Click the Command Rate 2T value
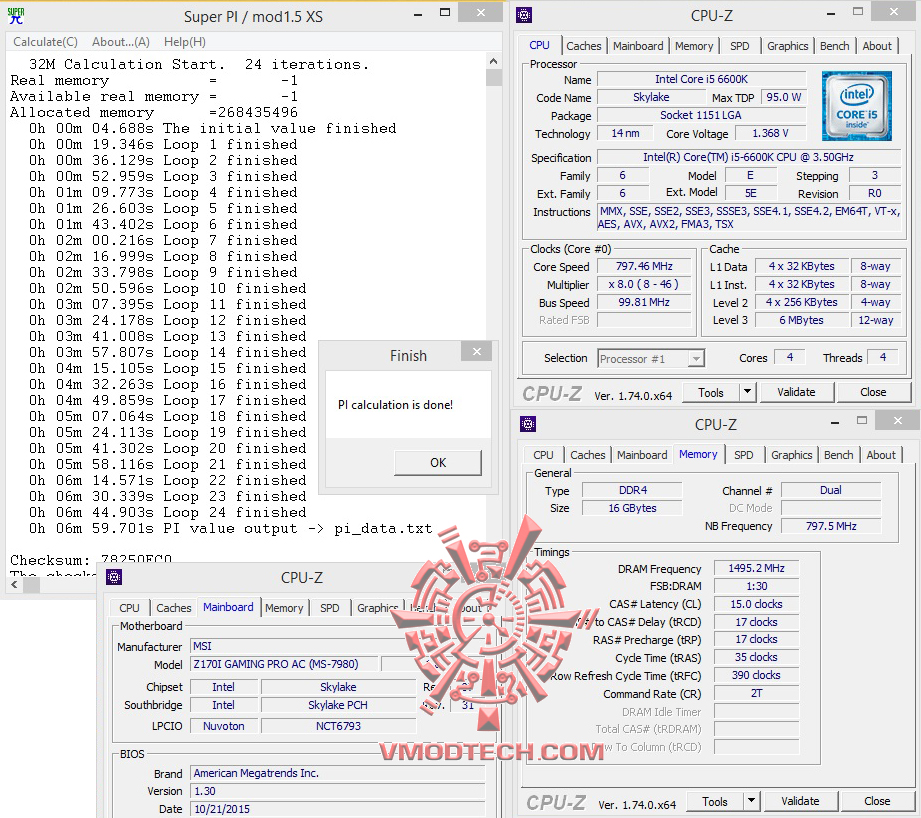 (757, 694)
